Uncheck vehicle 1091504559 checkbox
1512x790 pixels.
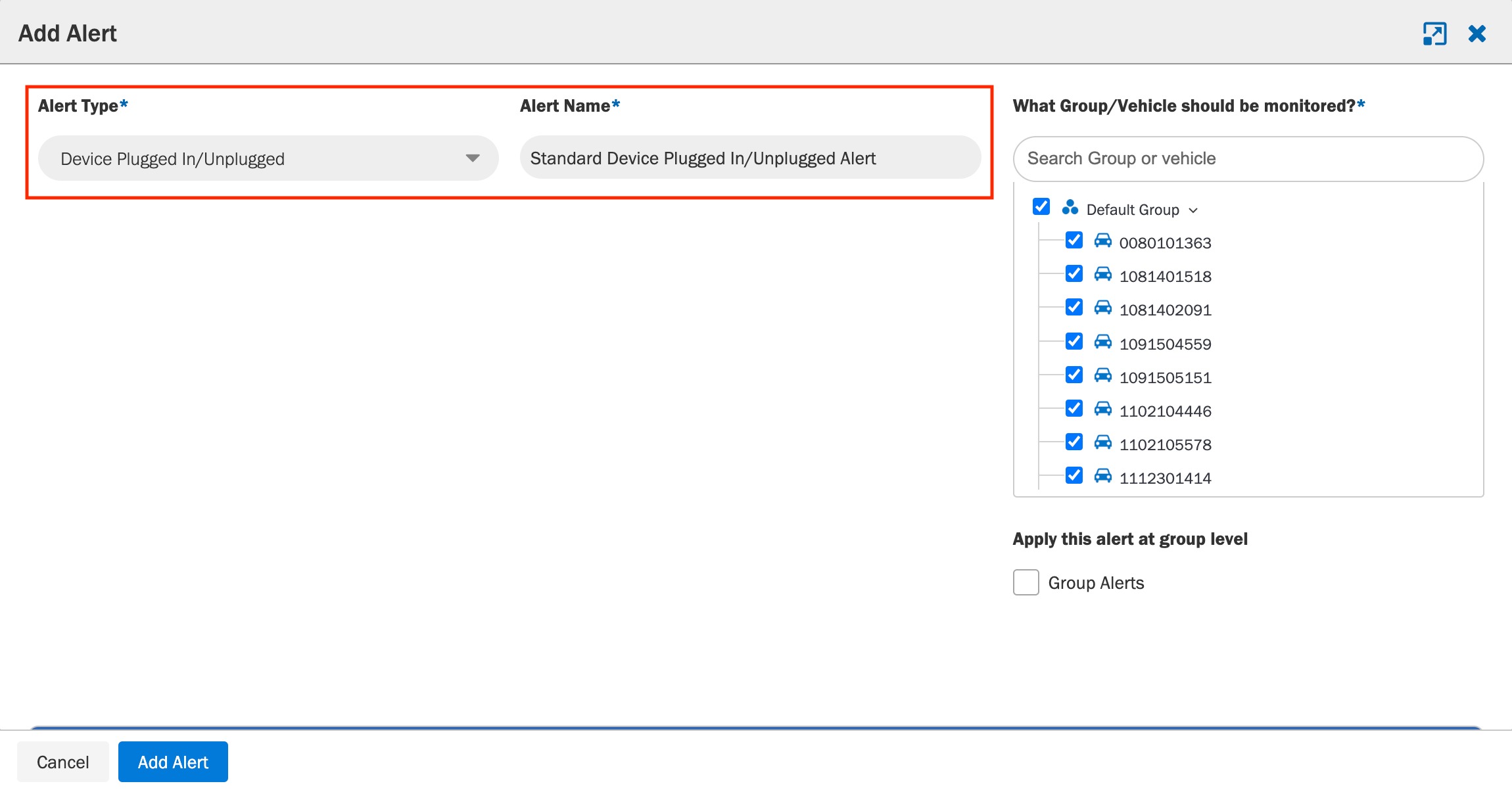click(x=1074, y=342)
